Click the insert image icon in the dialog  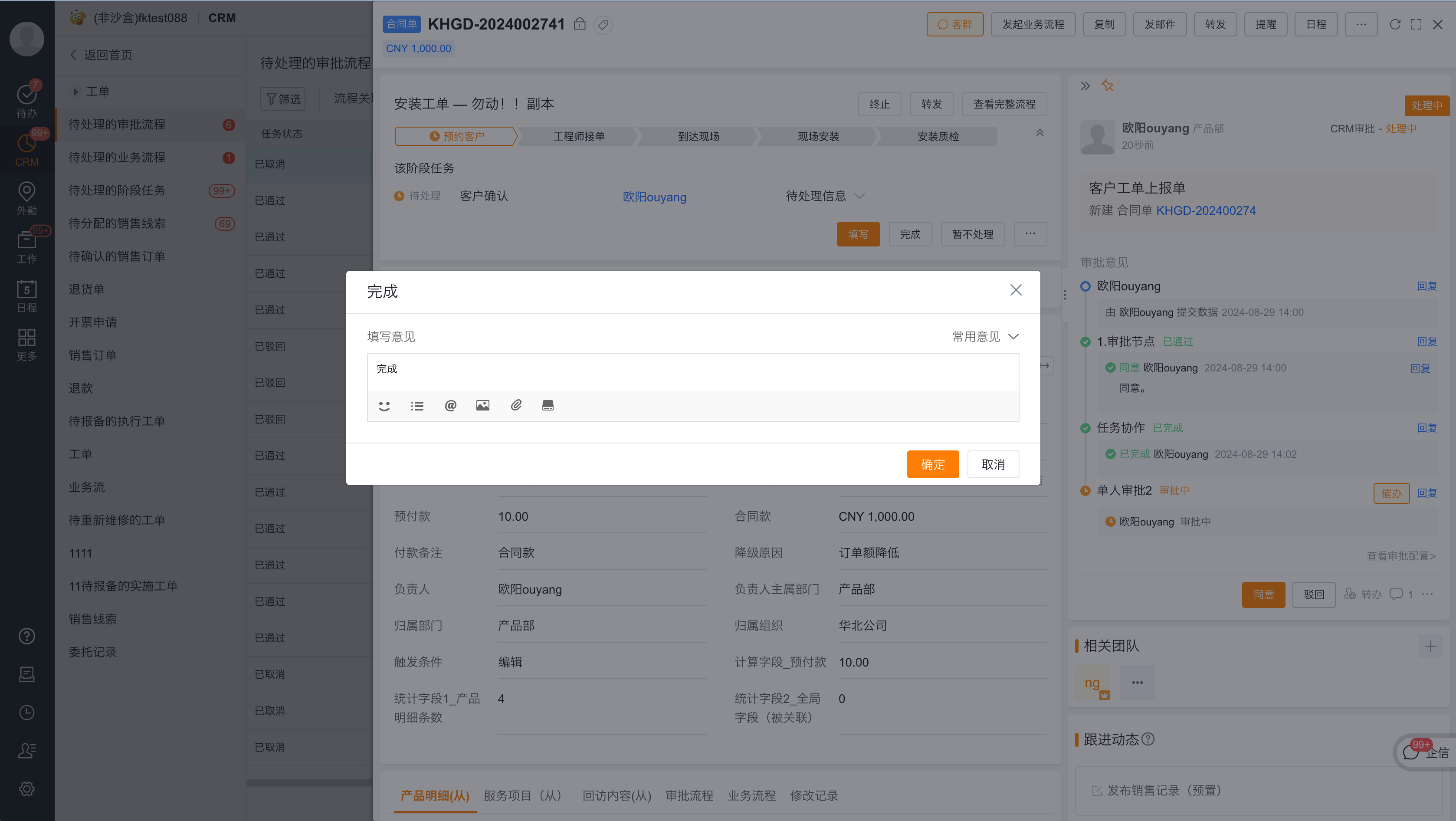(x=483, y=405)
